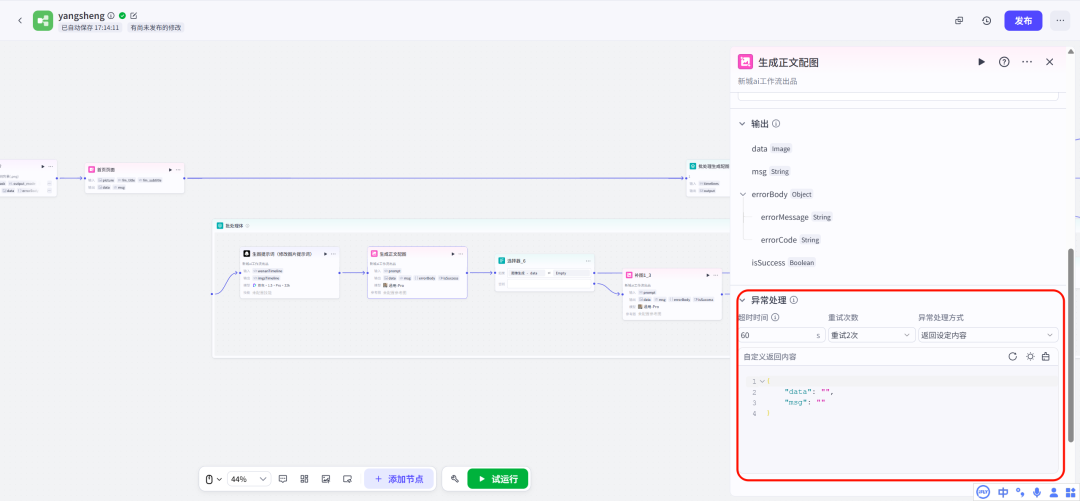This screenshot has height=501, width=1080.
Task: Open the 首页贴图 node three-dot menu
Action: pyautogui.click(x=178, y=169)
